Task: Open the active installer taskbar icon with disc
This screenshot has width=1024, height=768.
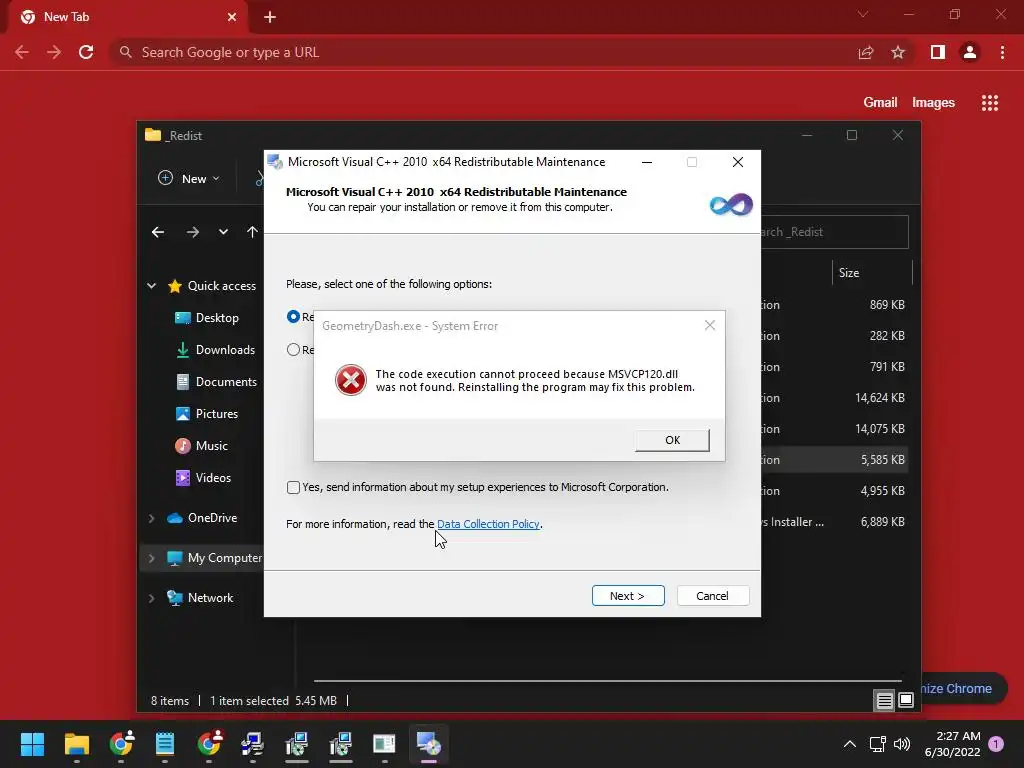Action: (429, 744)
